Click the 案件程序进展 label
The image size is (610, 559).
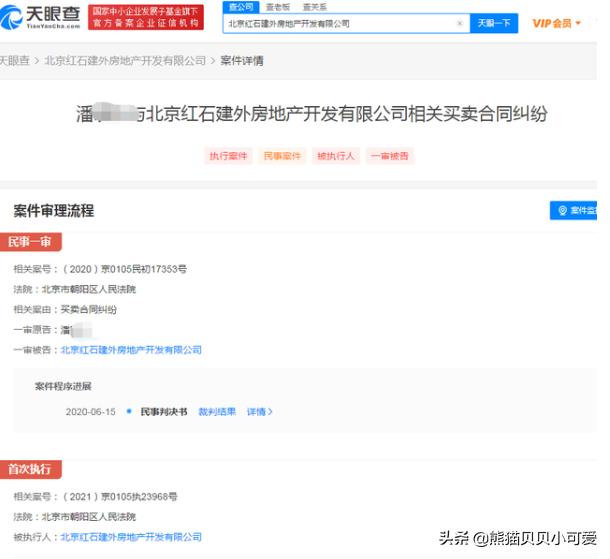click(x=63, y=386)
